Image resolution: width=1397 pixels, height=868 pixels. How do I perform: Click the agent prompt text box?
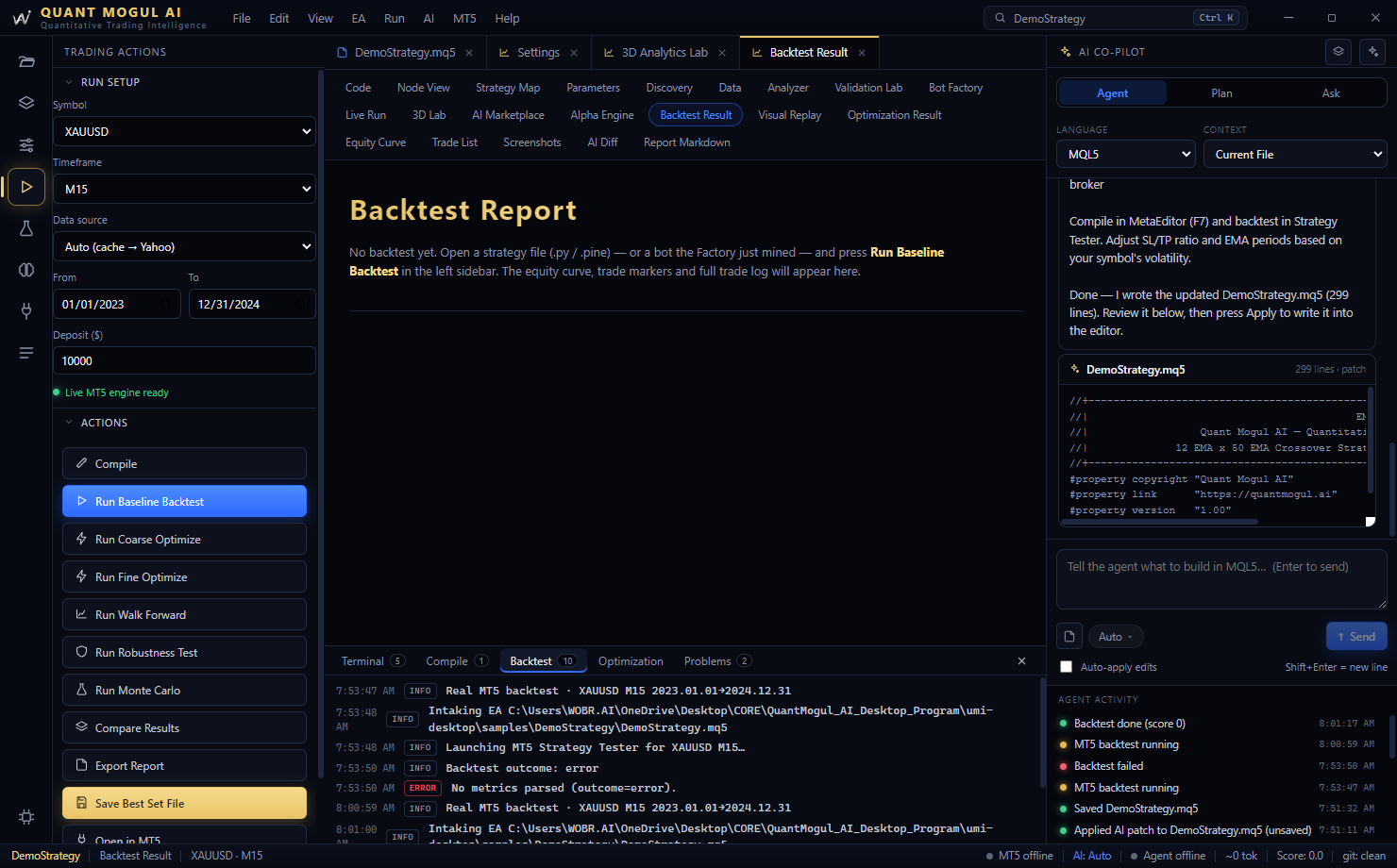point(1221,579)
